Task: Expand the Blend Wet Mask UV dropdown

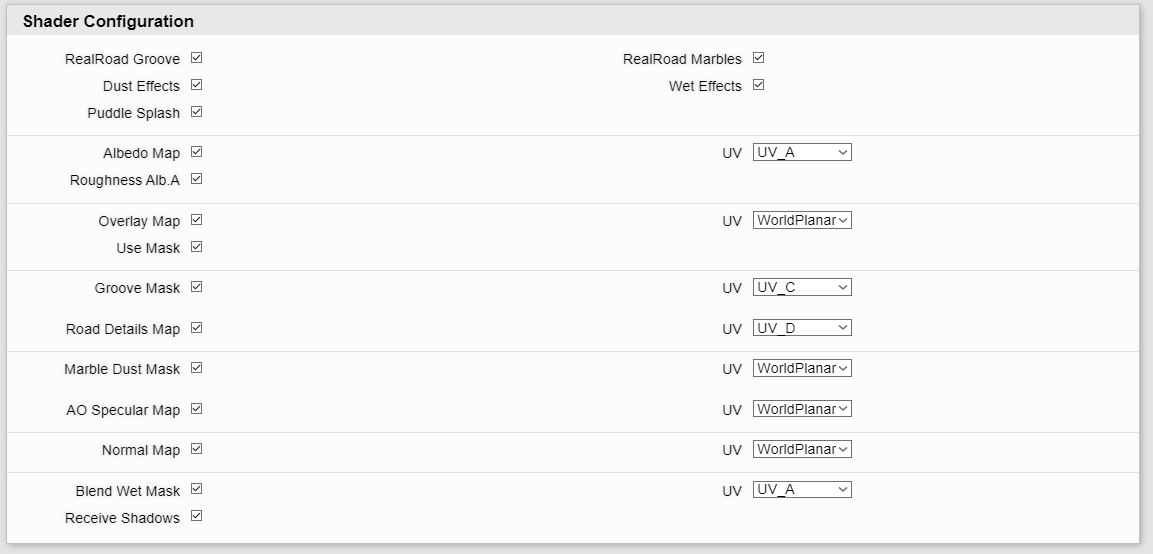Action: coord(802,489)
